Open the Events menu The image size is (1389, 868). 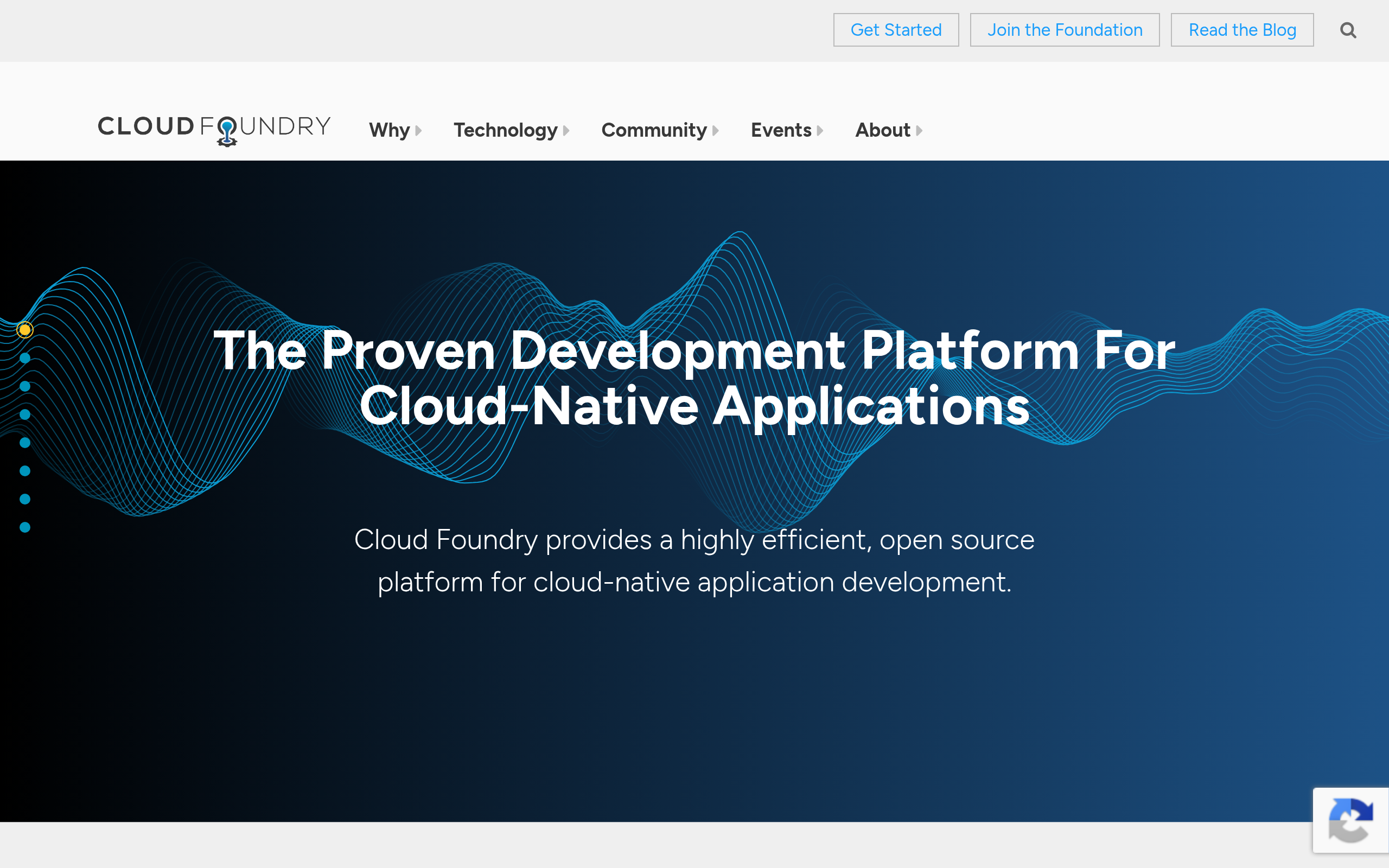click(781, 130)
